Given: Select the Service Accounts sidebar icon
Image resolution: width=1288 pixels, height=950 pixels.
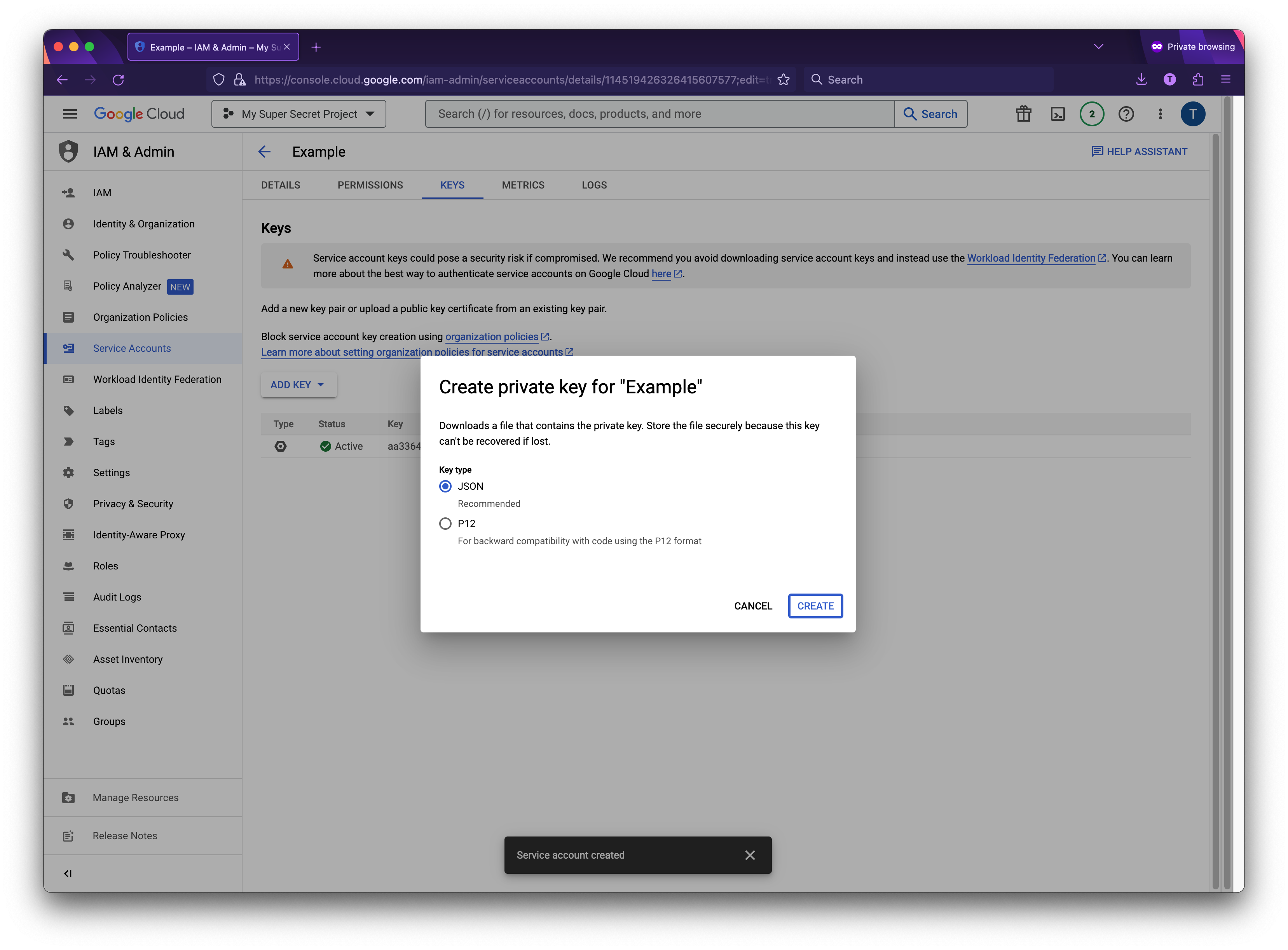Looking at the screenshot, I should pos(68,348).
